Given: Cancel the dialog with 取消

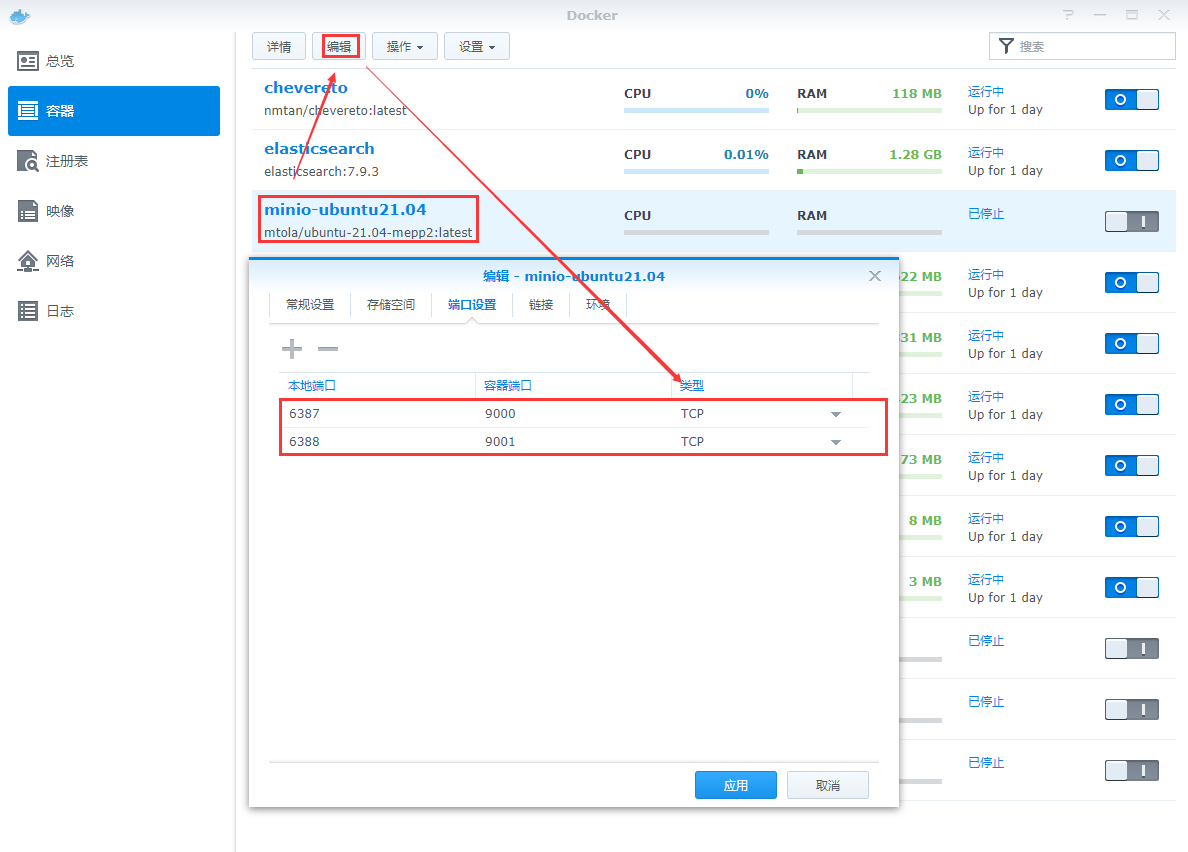Looking at the screenshot, I should (x=828, y=785).
